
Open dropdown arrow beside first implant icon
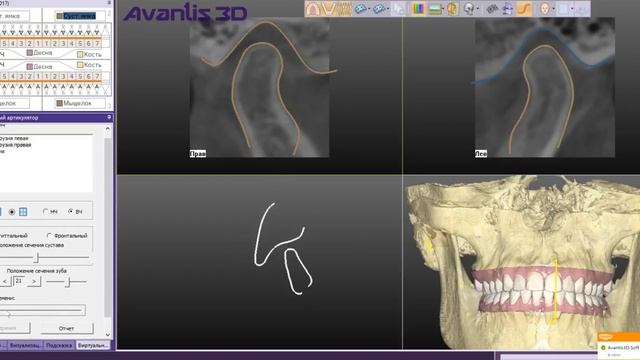point(369,9)
